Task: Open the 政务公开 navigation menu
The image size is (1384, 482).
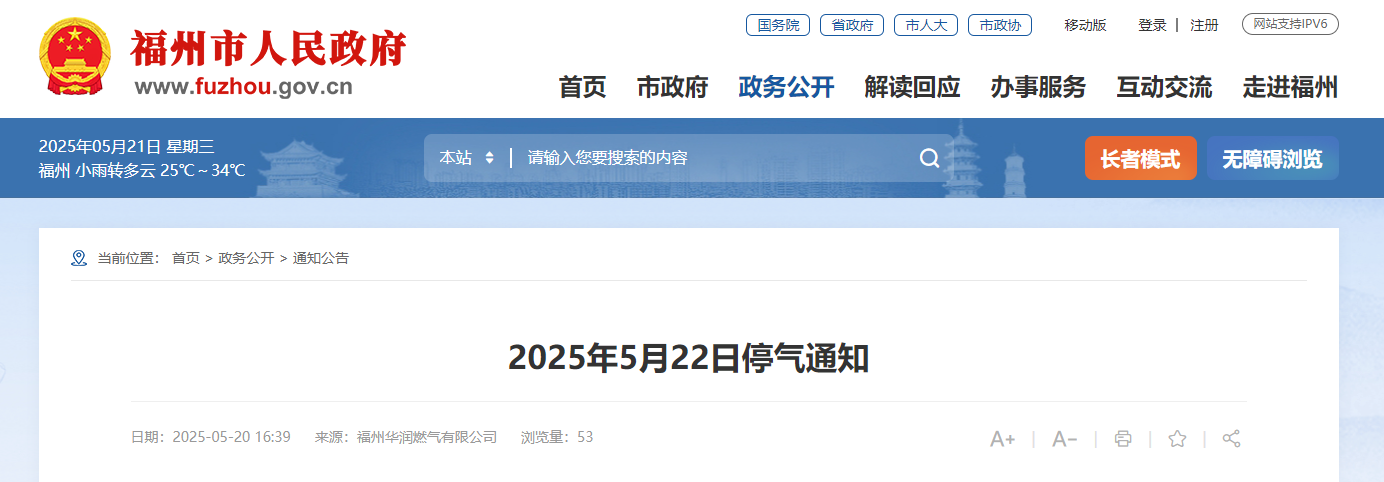Action: (x=786, y=88)
